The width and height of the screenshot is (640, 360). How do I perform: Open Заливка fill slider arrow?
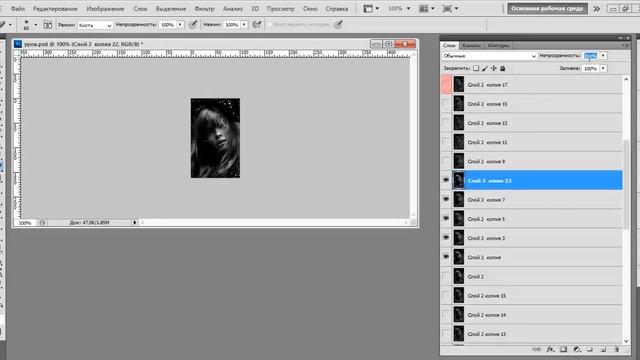603,69
